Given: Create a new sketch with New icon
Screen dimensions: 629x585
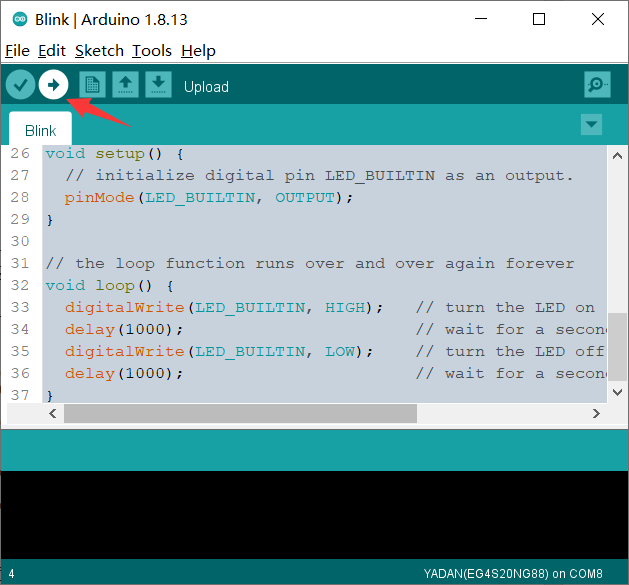Looking at the screenshot, I should click(92, 85).
